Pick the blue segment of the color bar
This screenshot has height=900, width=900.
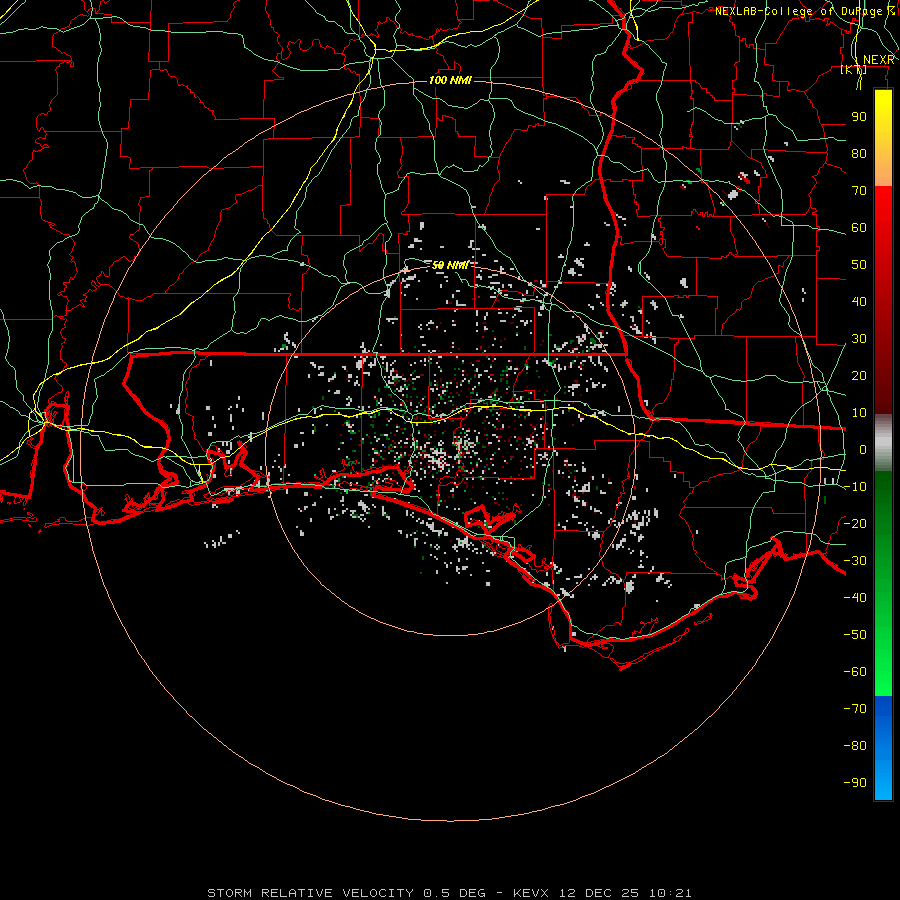[883, 747]
